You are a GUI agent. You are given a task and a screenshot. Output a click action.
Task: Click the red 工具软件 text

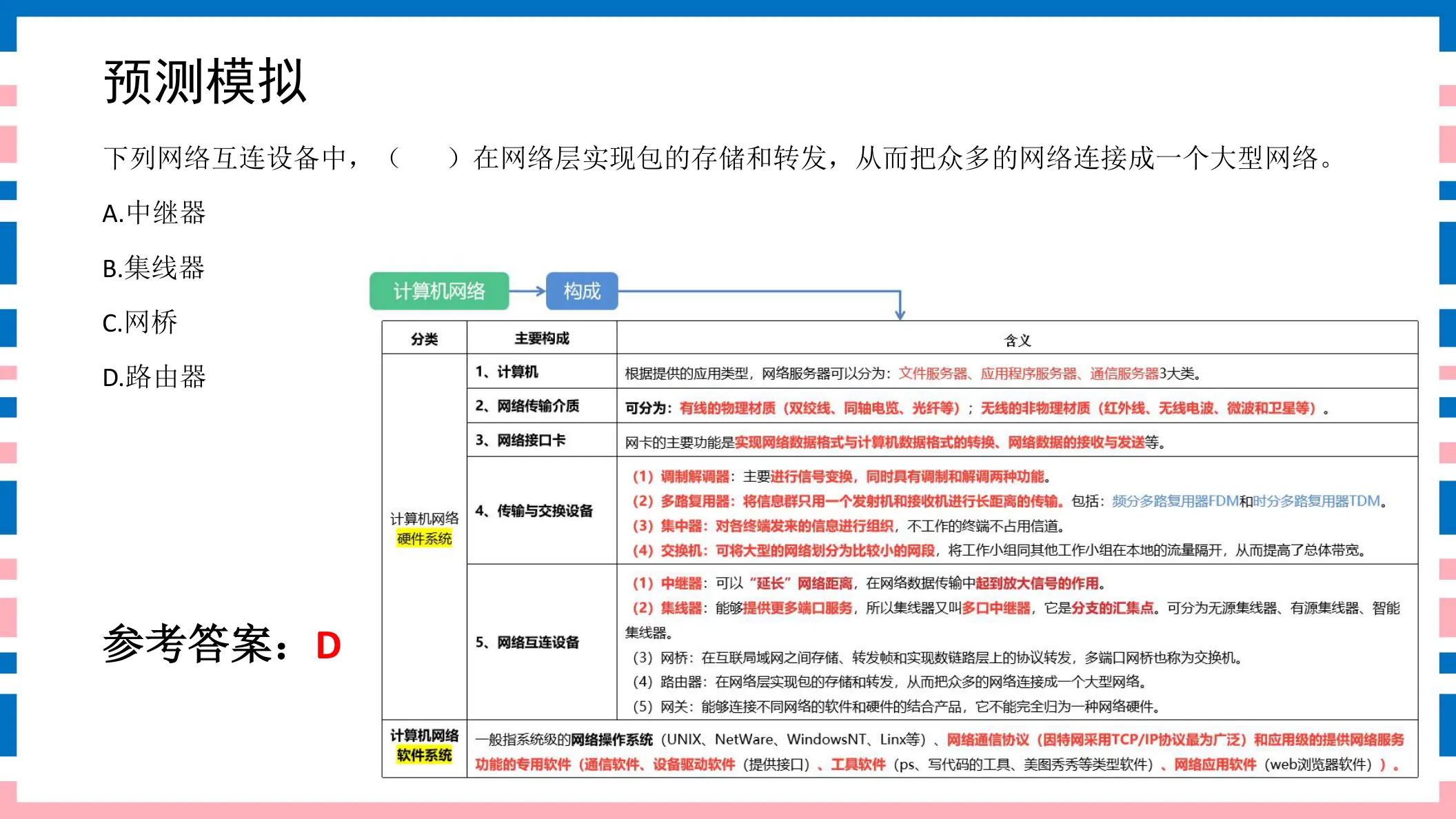coord(858,765)
